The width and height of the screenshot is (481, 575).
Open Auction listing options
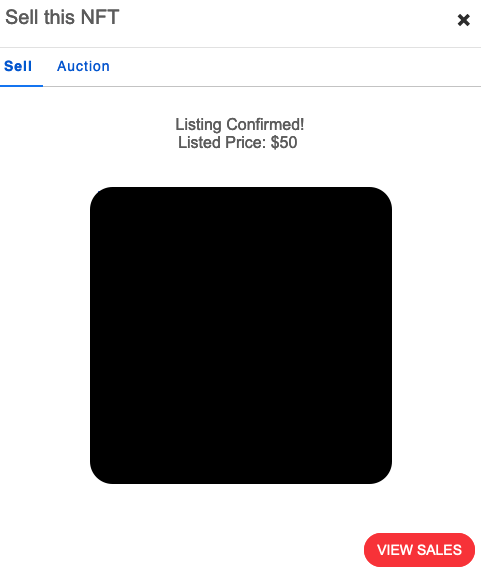83,66
